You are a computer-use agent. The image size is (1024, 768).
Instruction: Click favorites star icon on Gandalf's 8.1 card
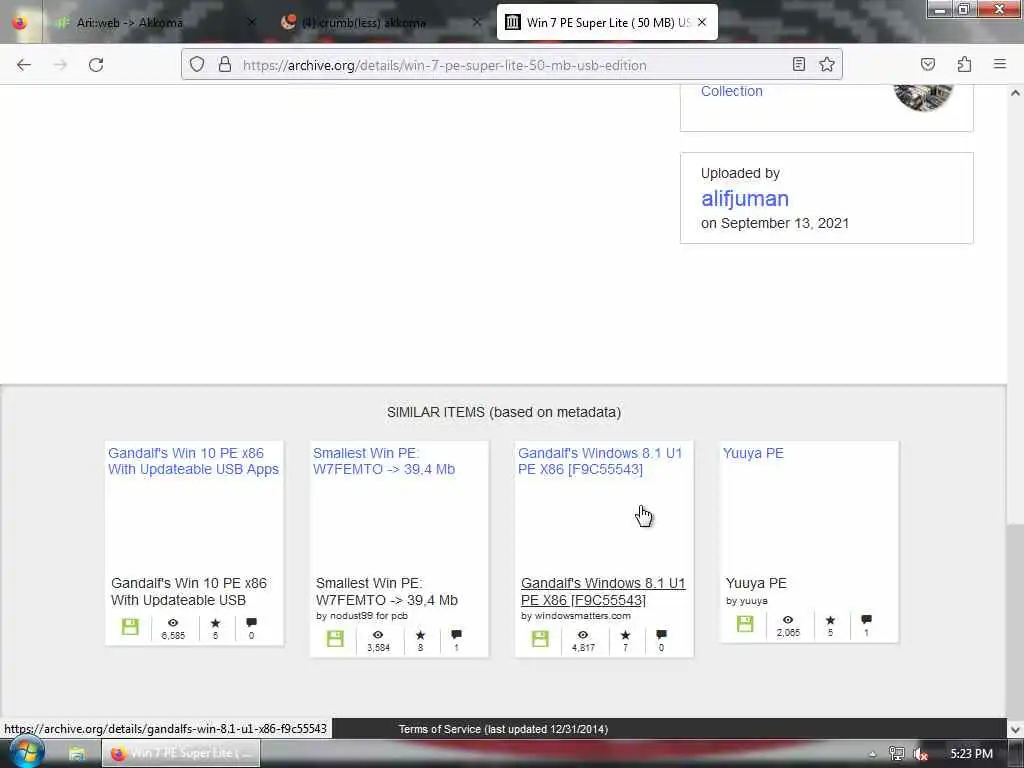tap(625, 635)
